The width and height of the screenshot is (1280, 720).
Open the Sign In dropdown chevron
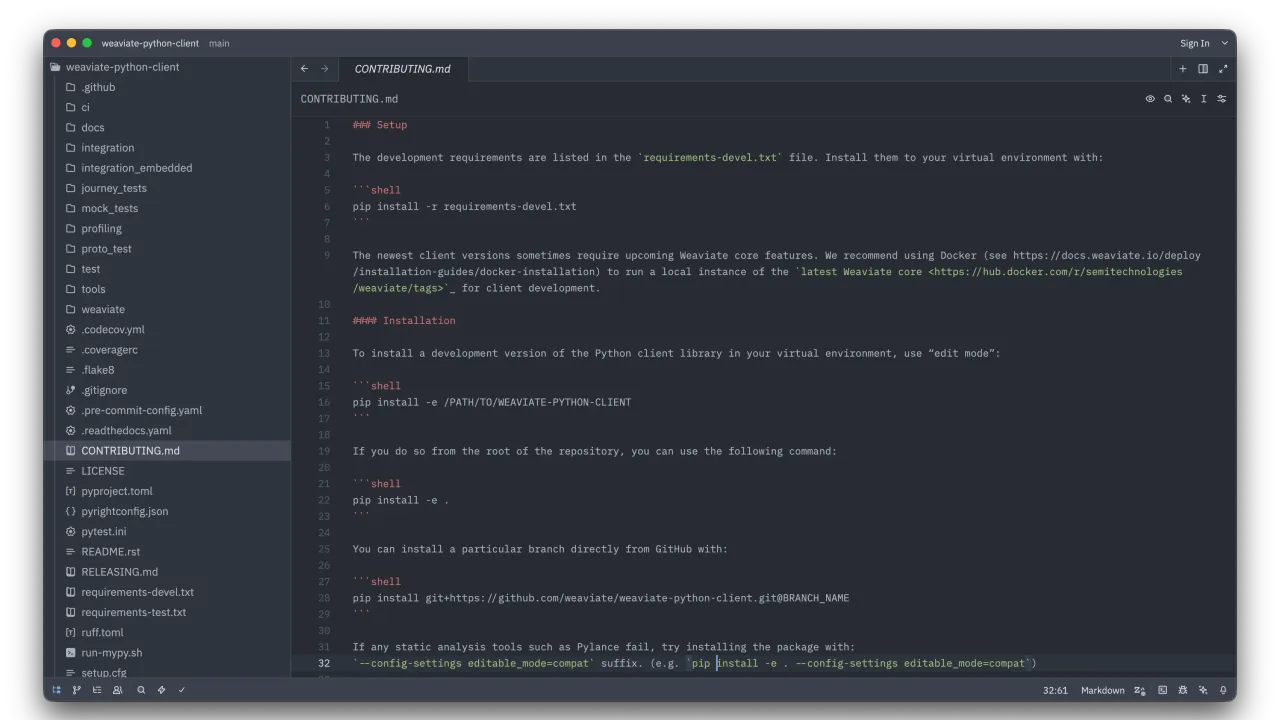(1225, 44)
